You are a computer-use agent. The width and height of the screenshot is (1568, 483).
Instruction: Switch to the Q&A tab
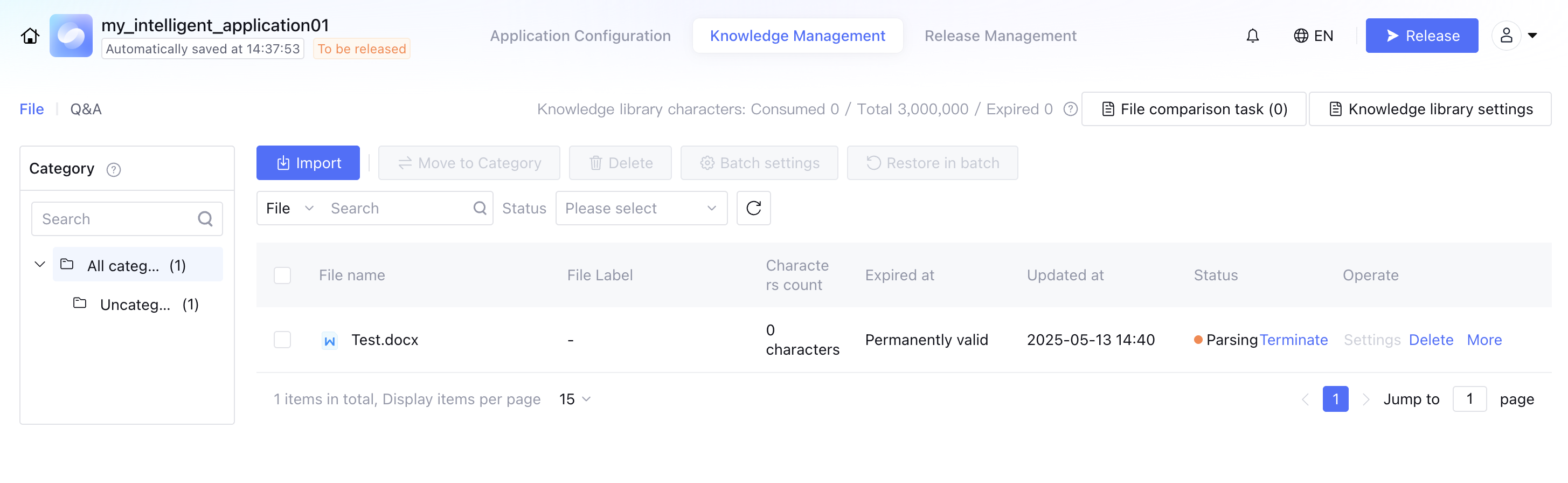86,109
